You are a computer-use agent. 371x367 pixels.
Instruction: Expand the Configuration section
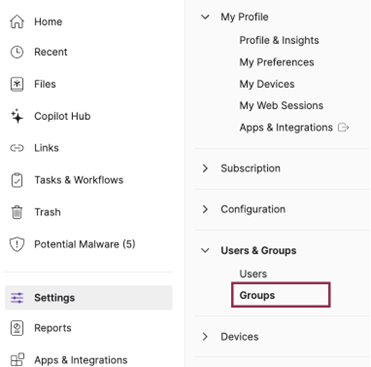coord(205,209)
